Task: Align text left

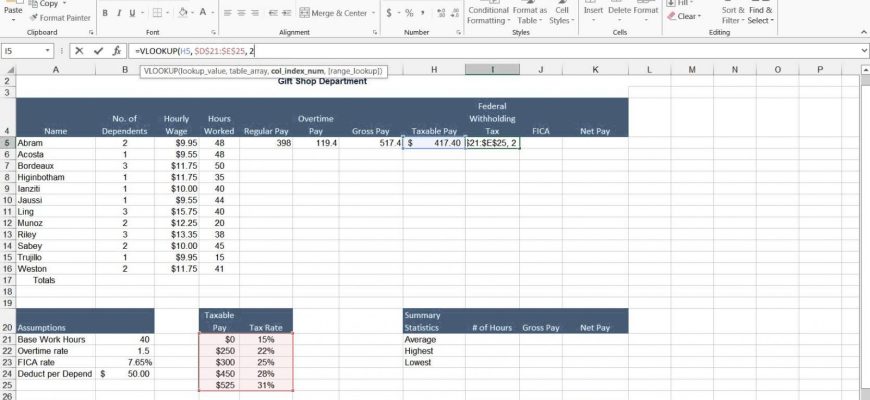Action: 227,13
